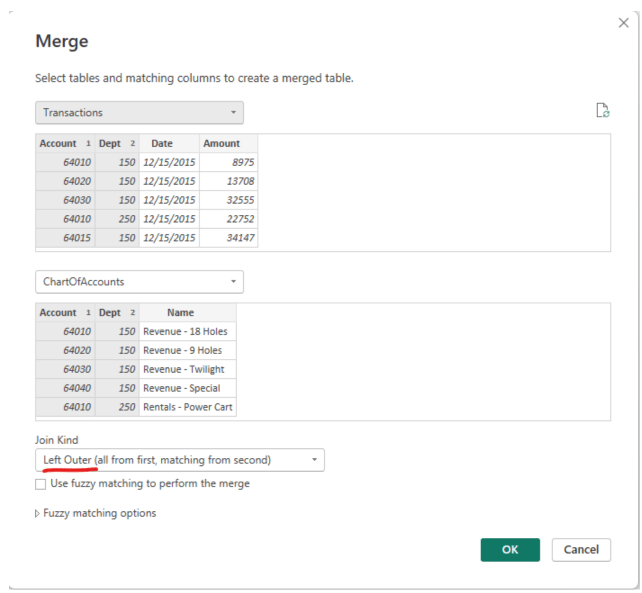Click the Revenue - 18 Holes cell

coord(187,332)
